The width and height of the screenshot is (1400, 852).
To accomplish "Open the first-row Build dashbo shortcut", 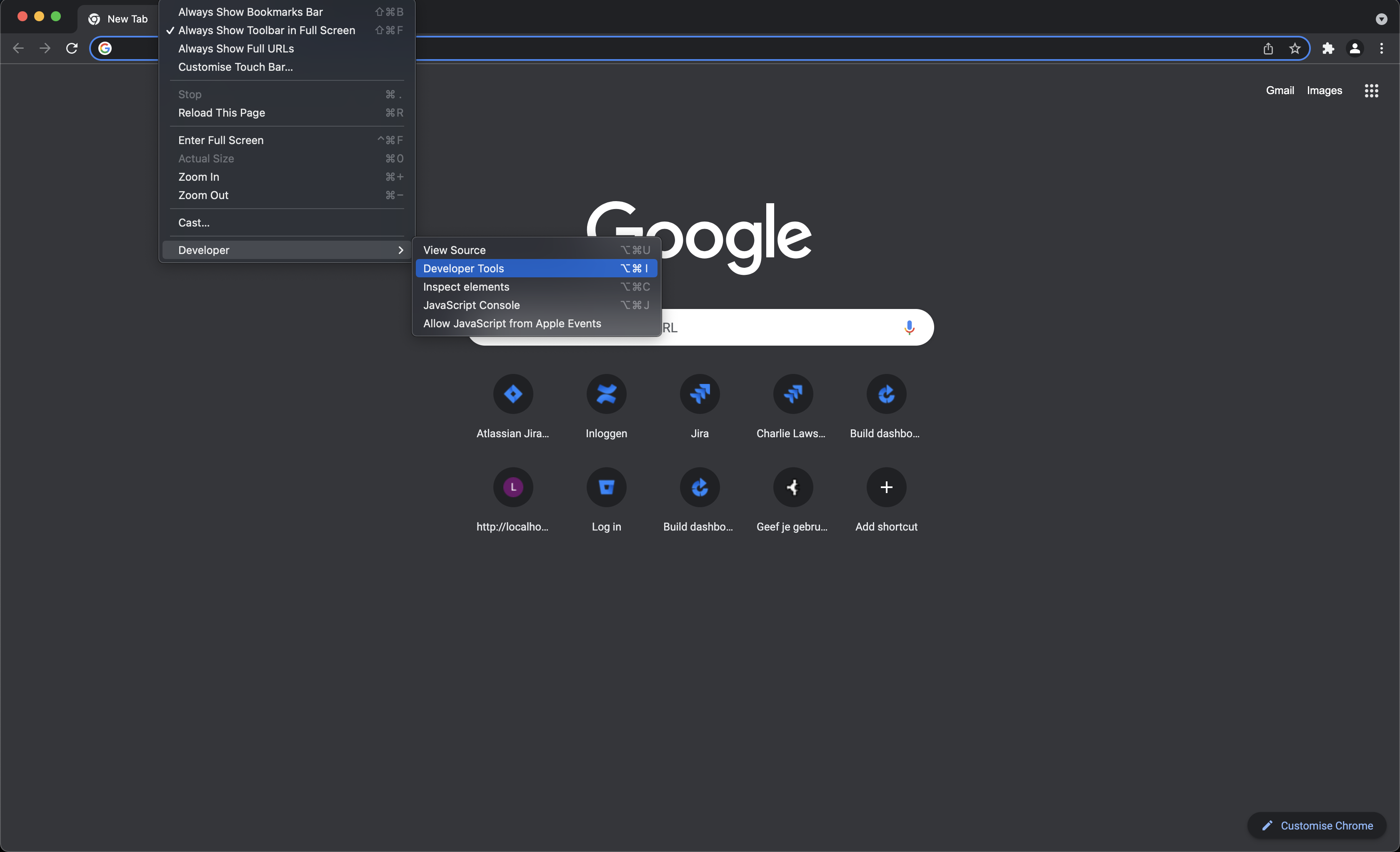I will click(886, 406).
